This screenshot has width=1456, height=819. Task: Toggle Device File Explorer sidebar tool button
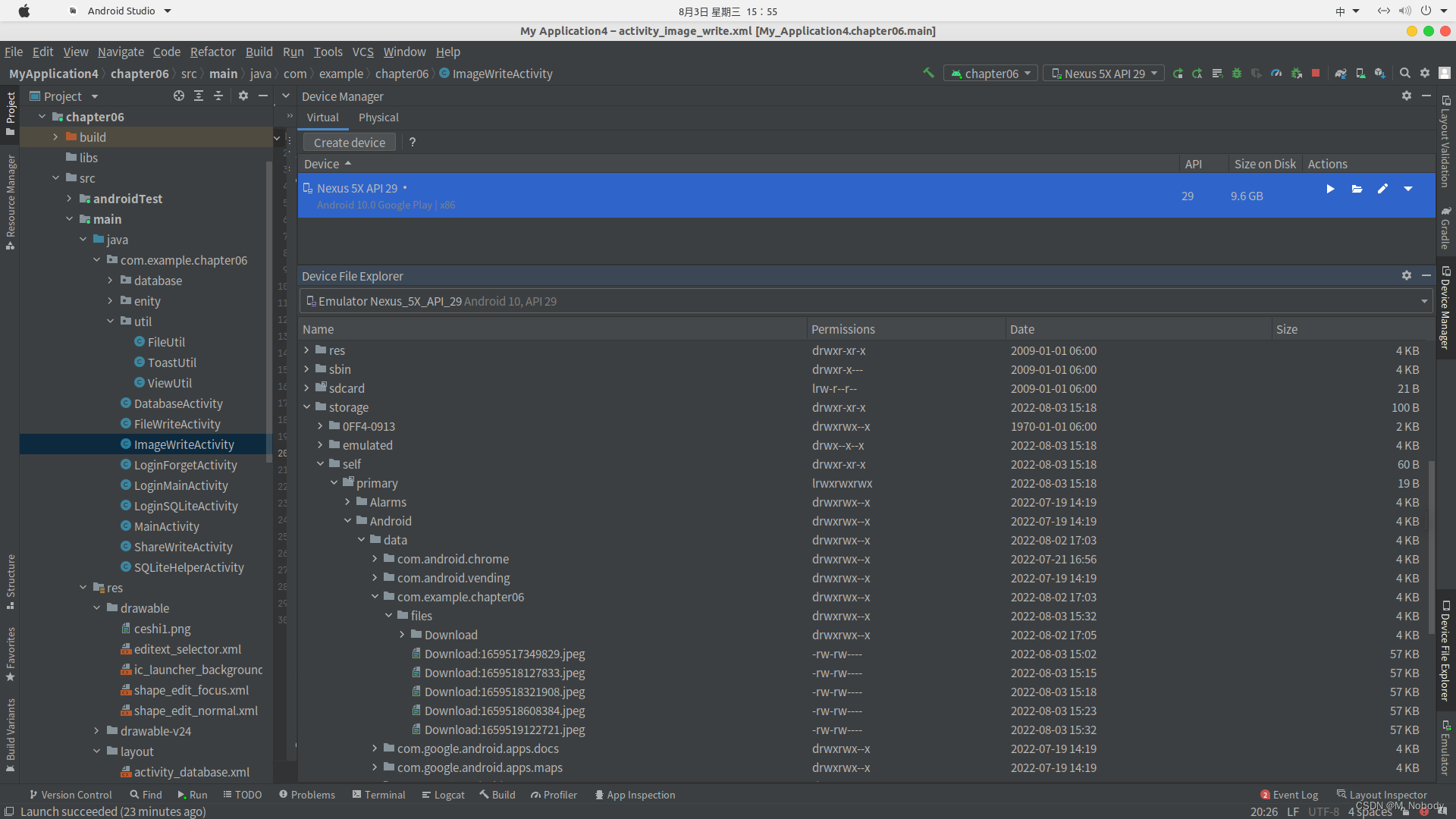click(1445, 650)
